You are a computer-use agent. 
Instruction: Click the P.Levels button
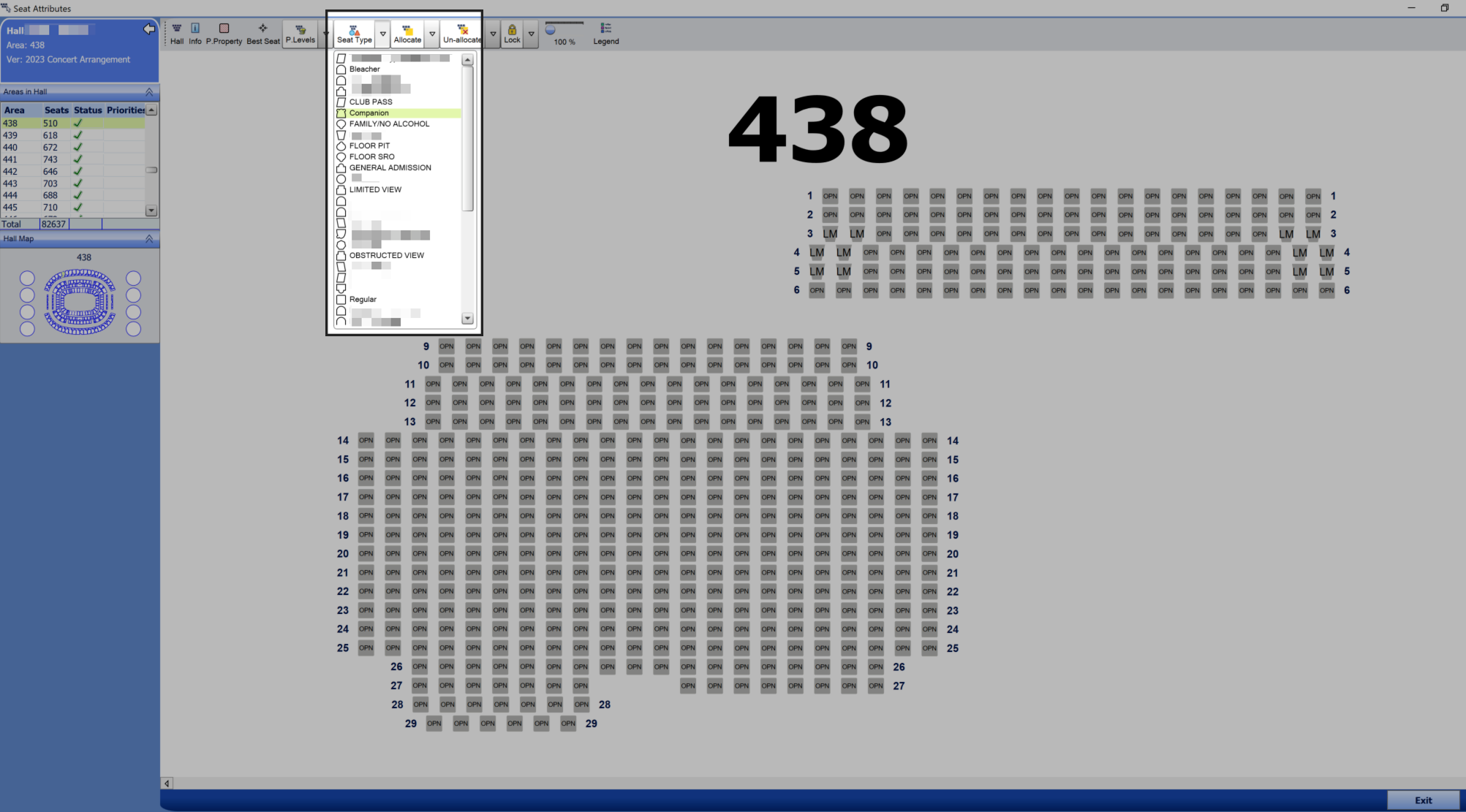(301, 34)
